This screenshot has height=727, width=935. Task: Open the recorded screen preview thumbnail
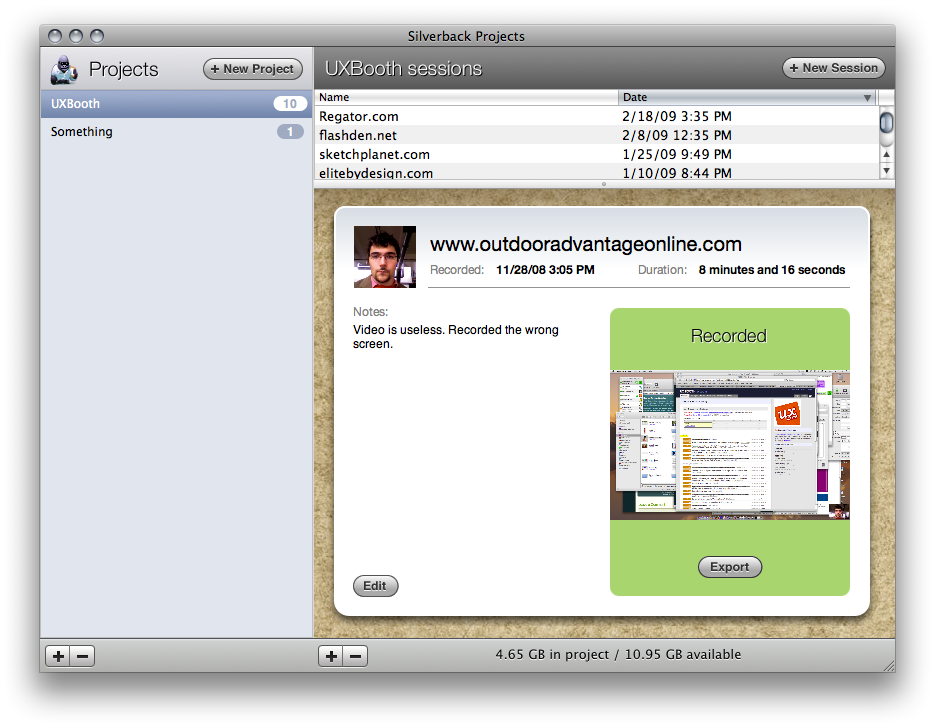(x=729, y=445)
